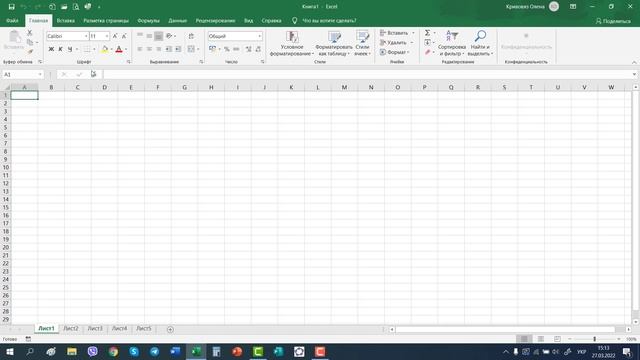Switch to Normal view in status bar

click(524, 339)
